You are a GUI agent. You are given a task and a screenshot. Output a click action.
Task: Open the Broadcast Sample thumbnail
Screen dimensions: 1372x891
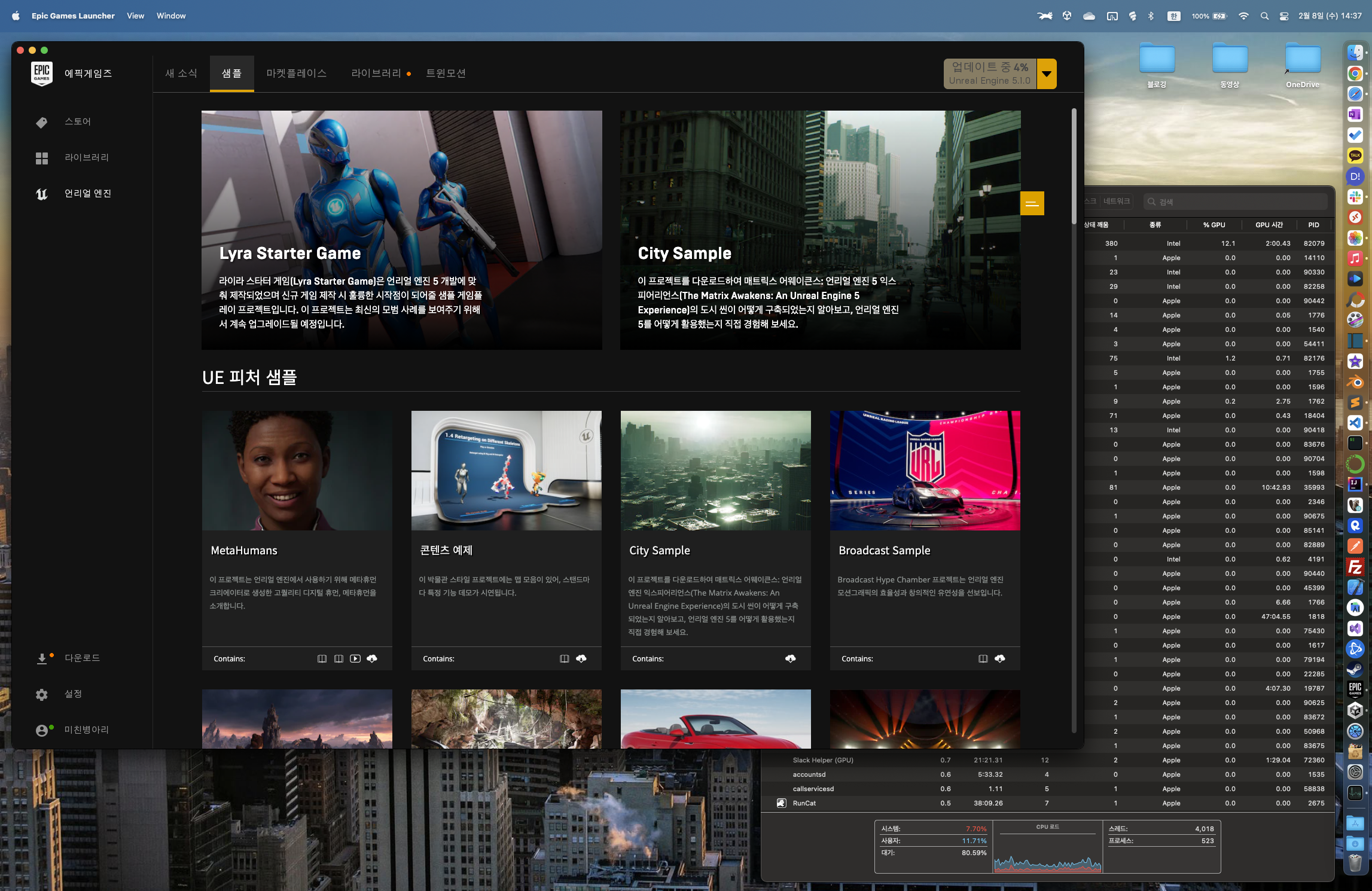[x=925, y=471]
